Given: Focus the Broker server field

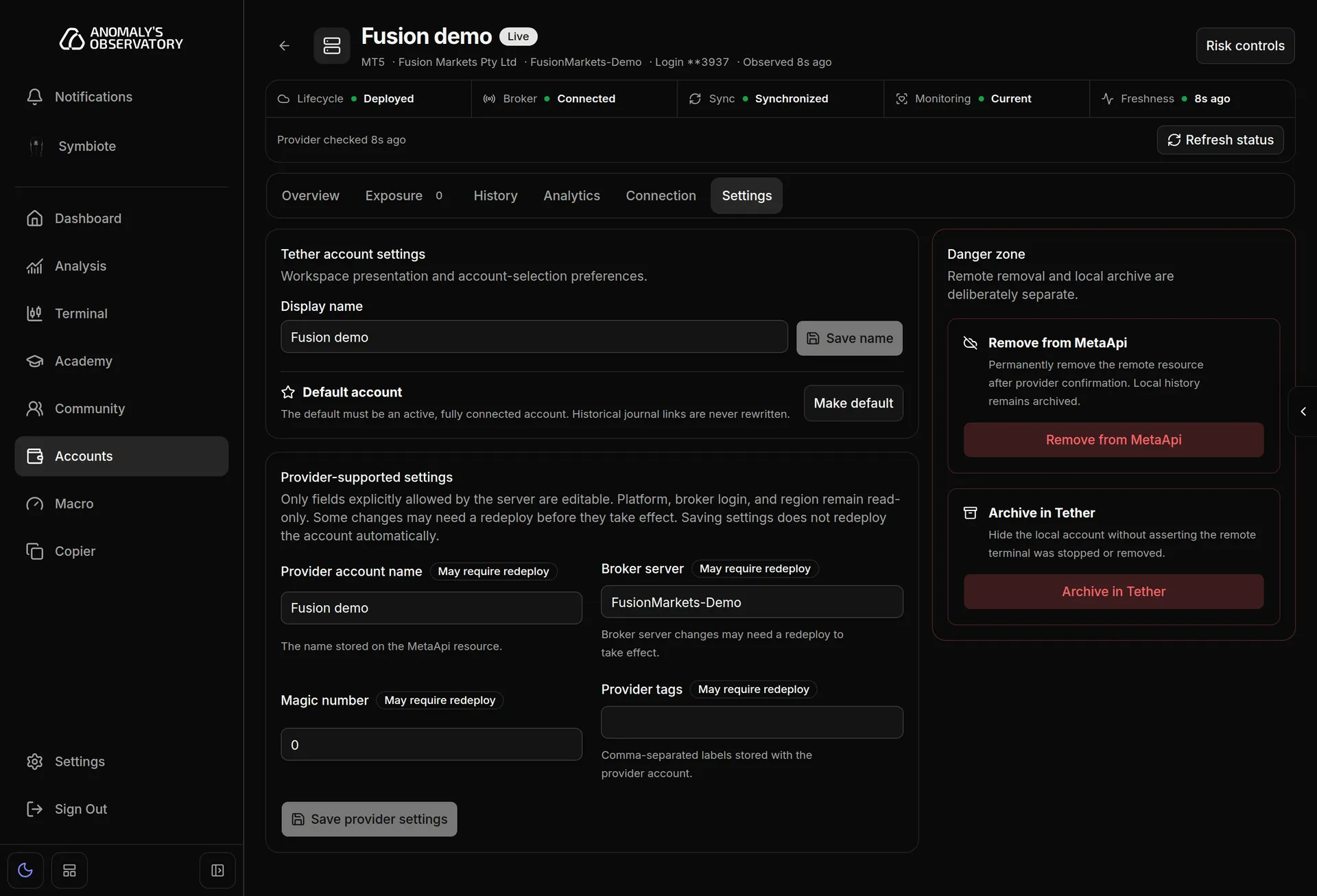Looking at the screenshot, I should point(752,602).
